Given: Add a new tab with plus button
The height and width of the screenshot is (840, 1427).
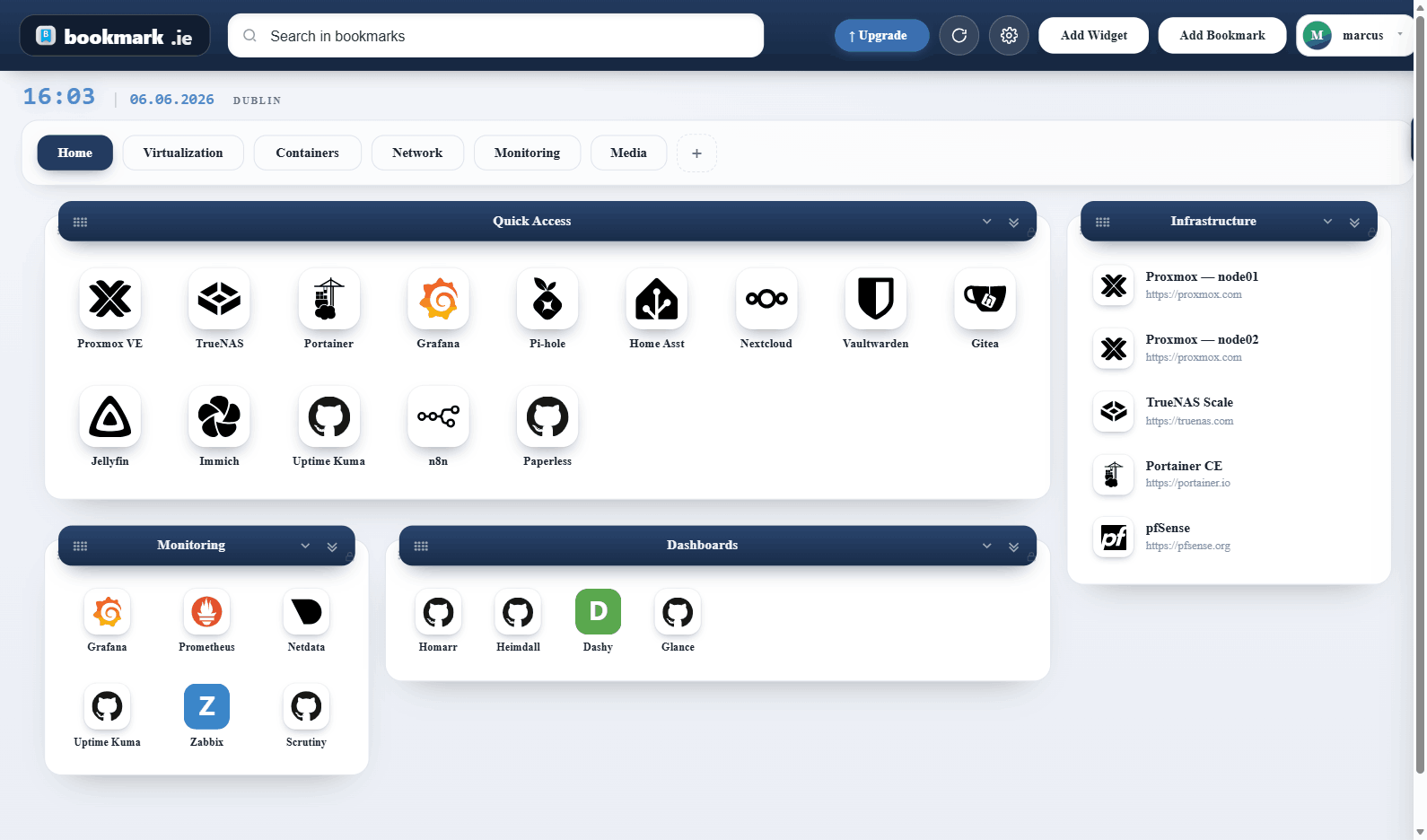Looking at the screenshot, I should (696, 153).
